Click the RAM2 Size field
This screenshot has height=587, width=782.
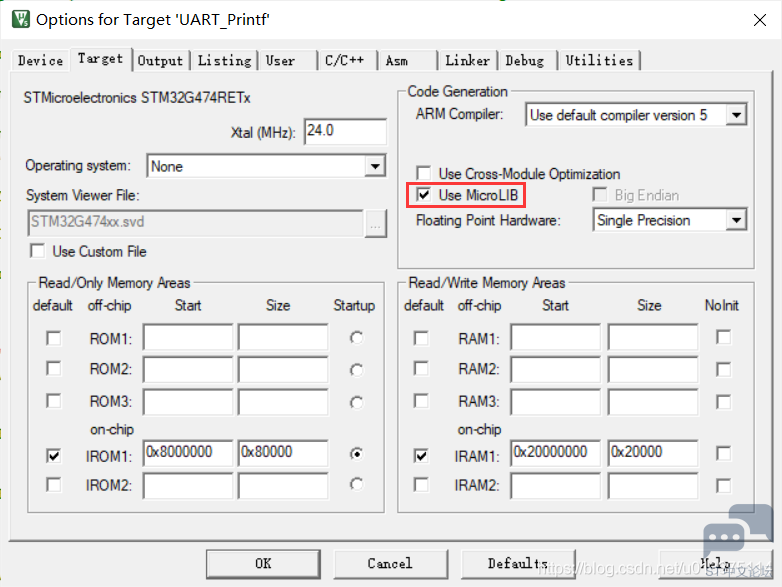653,370
